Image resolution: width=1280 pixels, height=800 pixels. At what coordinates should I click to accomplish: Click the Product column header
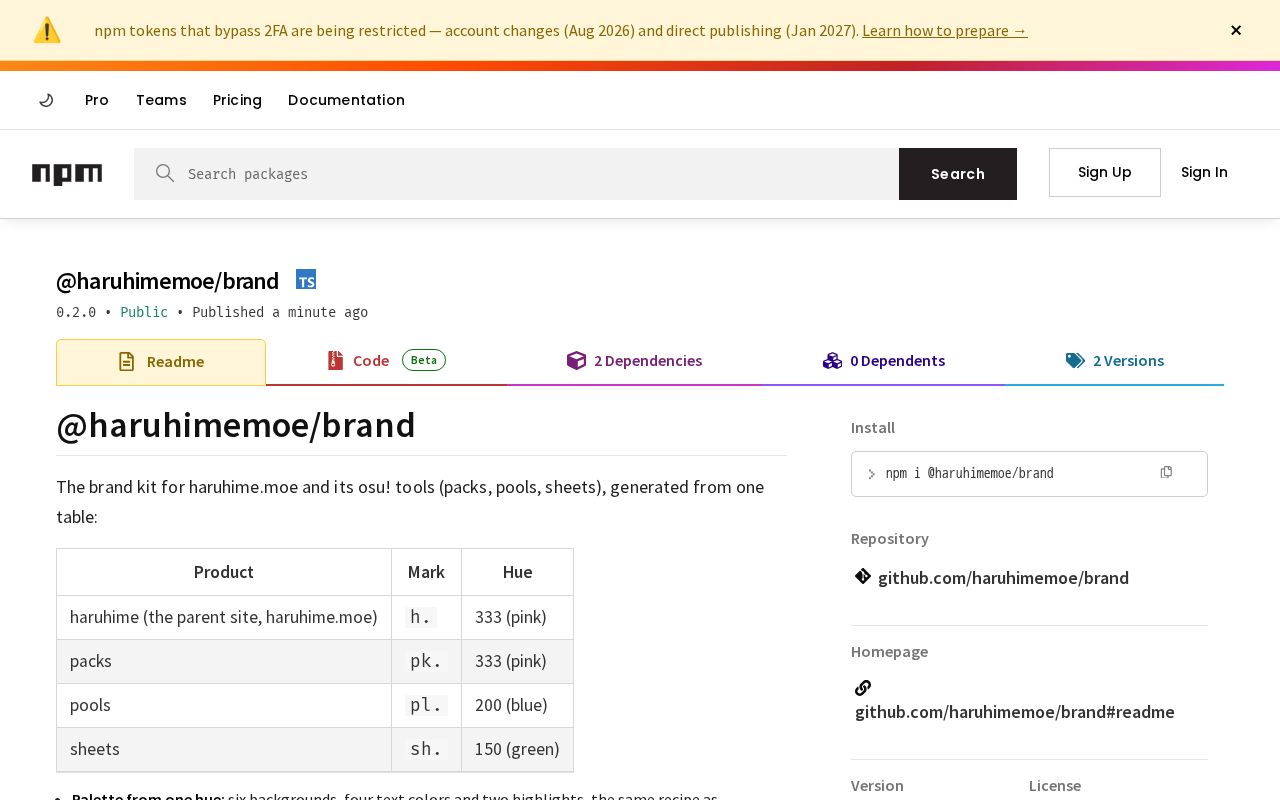pyautogui.click(x=224, y=572)
